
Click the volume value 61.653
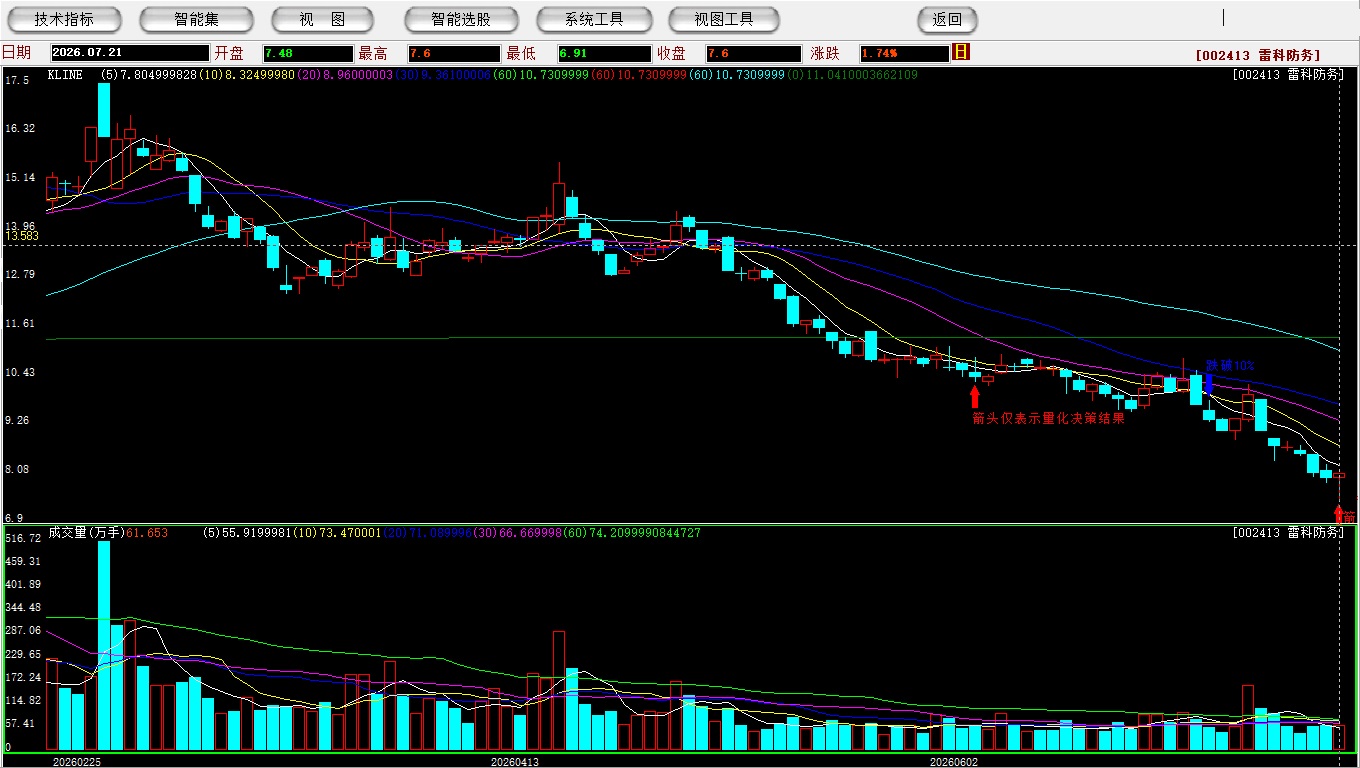(x=147, y=533)
